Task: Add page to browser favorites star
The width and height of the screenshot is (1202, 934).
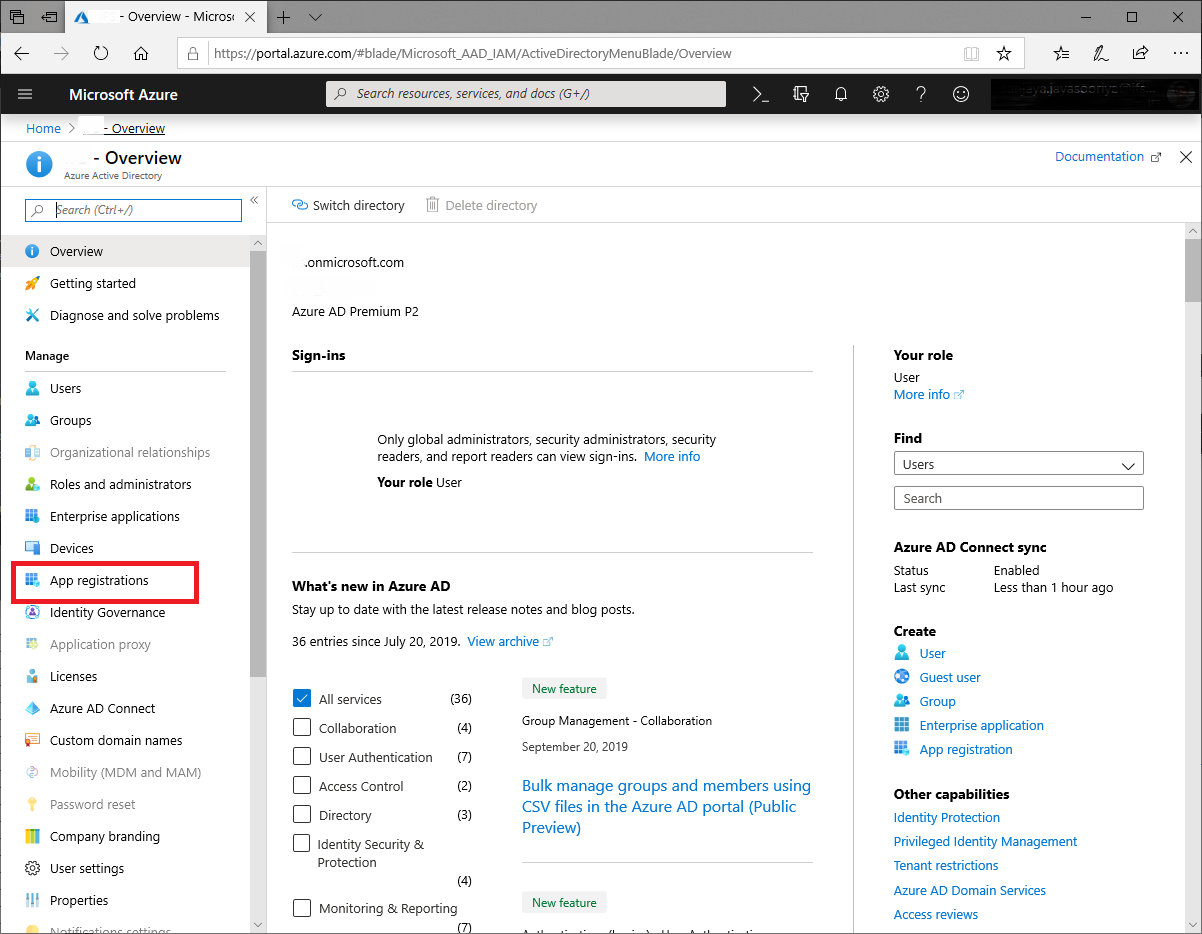Action: click(x=1004, y=53)
